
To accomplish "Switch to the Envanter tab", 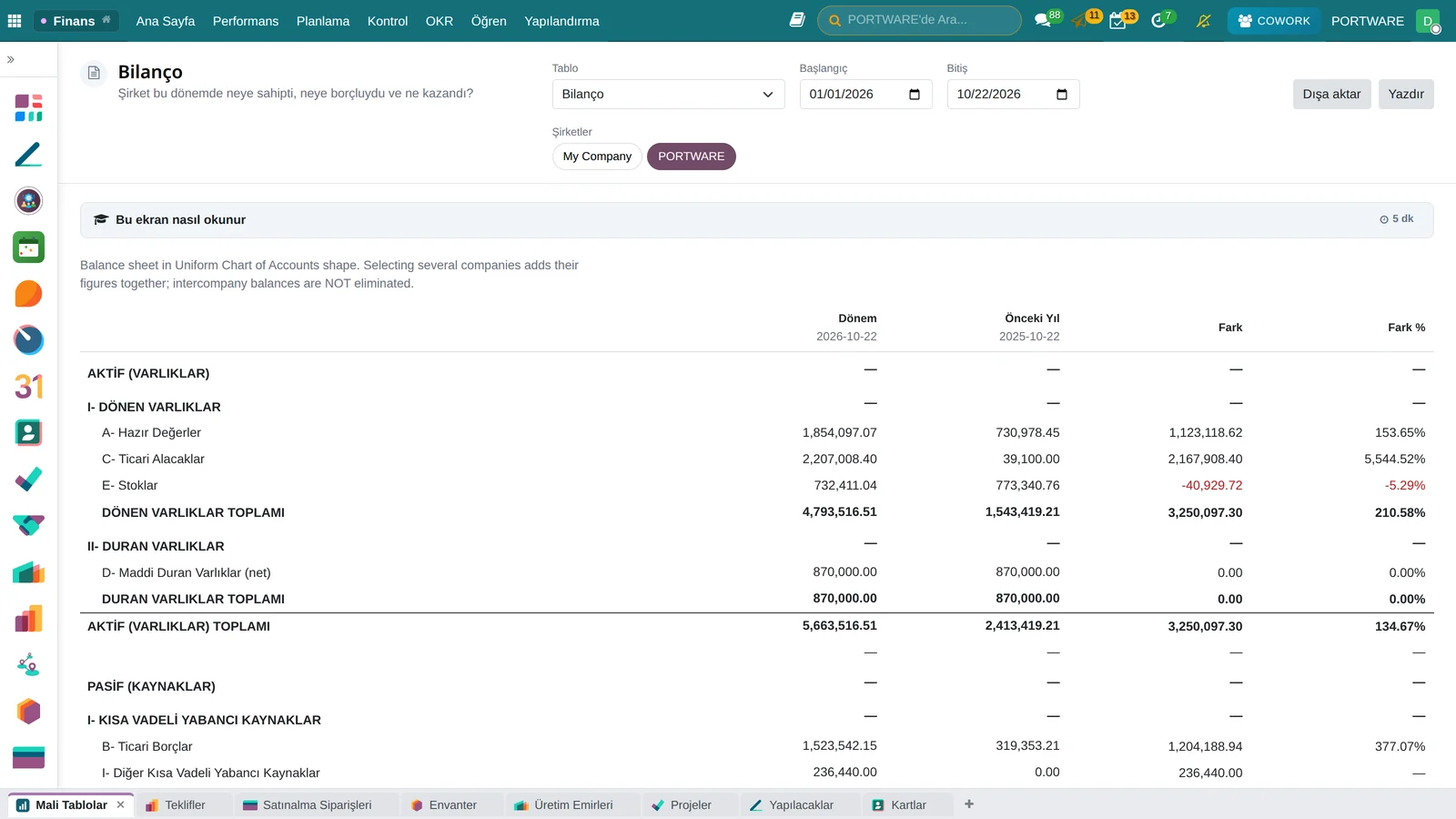I will 452,805.
